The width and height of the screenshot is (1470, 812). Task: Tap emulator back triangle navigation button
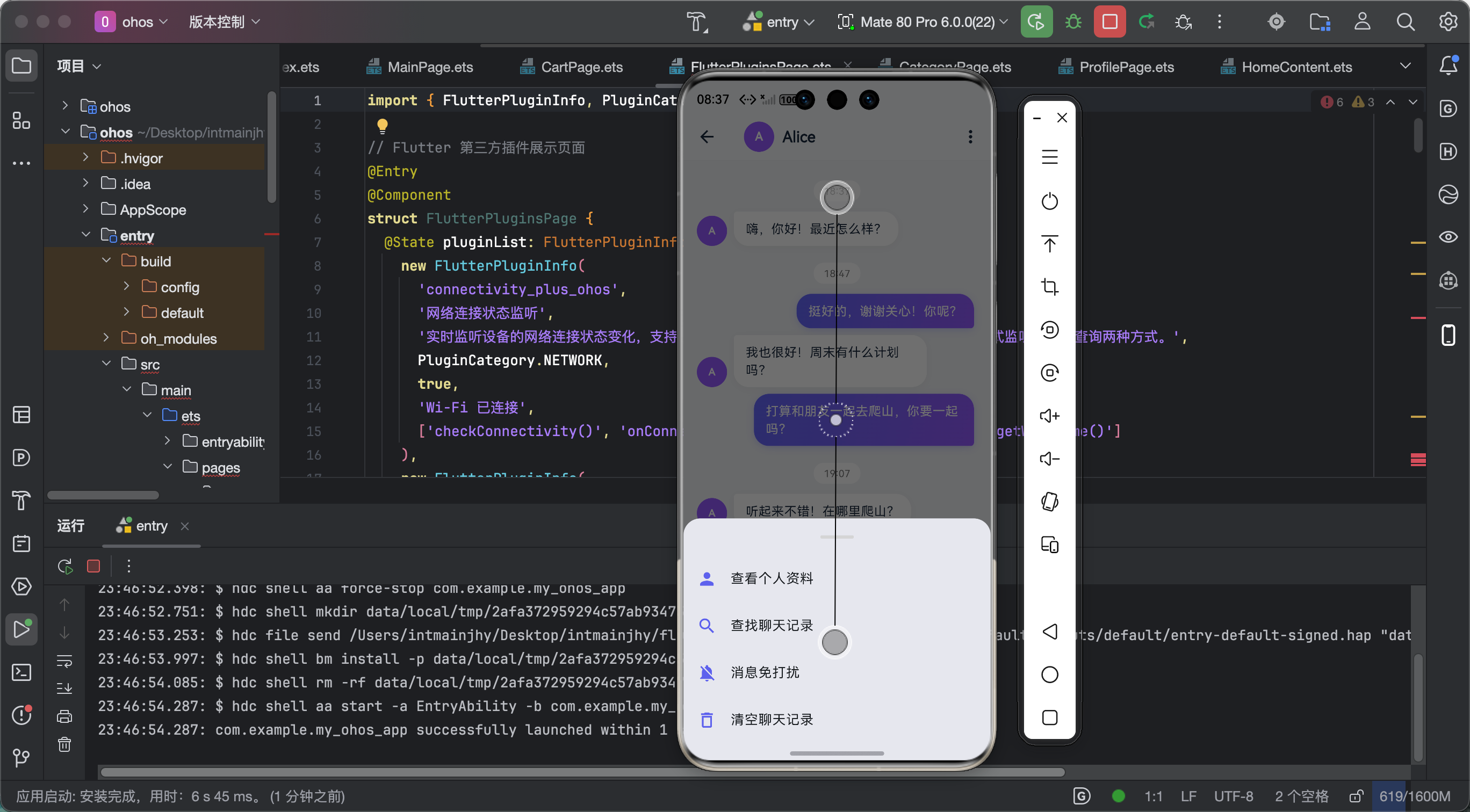point(1049,632)
